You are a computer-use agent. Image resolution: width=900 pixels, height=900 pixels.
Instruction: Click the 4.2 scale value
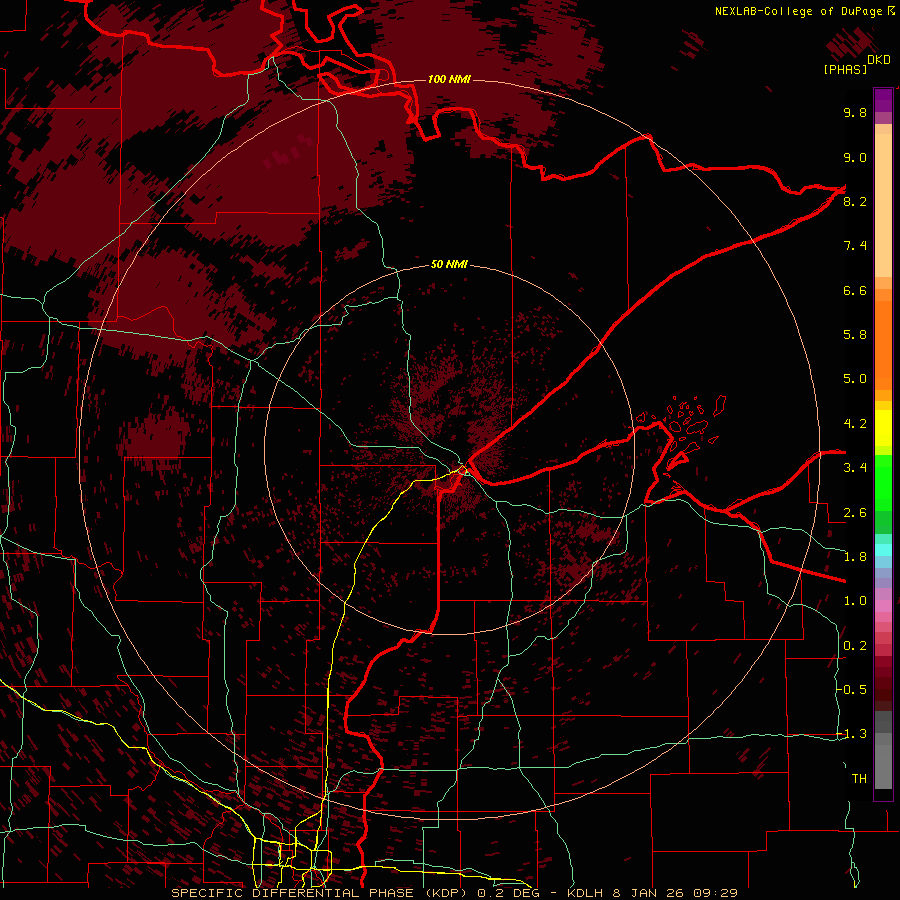[x=855, y=424]
